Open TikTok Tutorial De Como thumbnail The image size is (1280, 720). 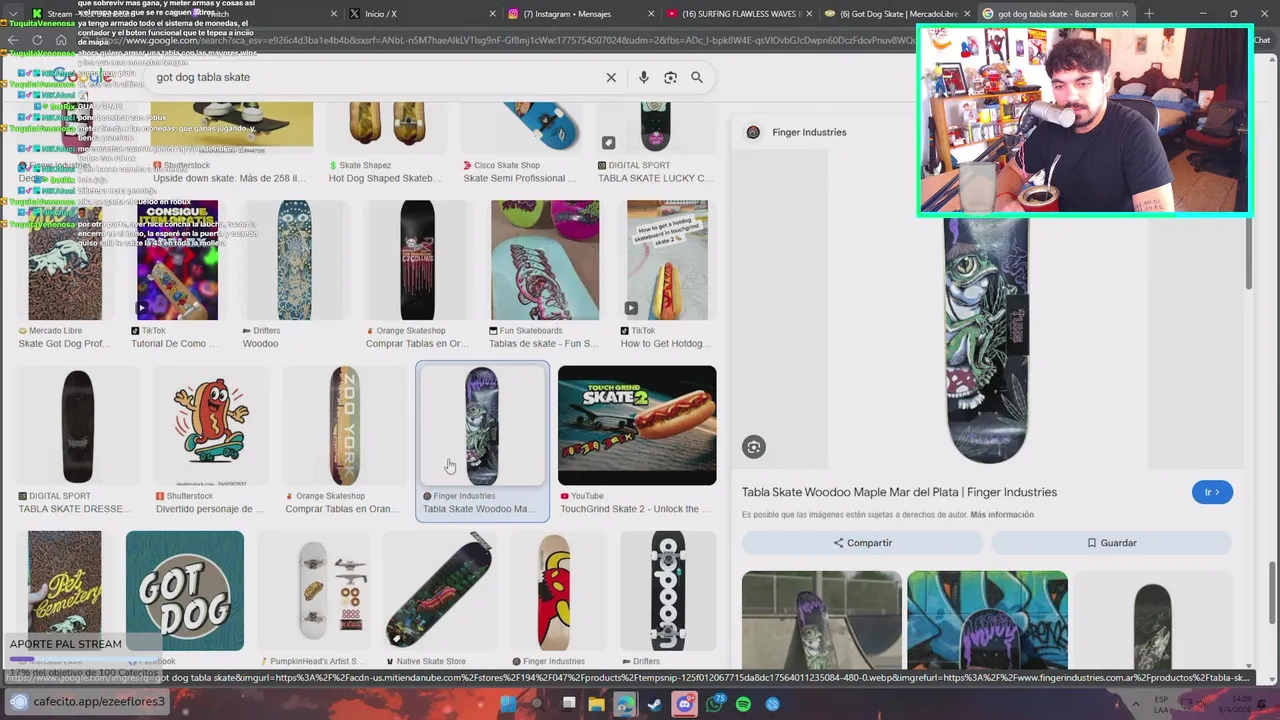click(x=177, y=260)
